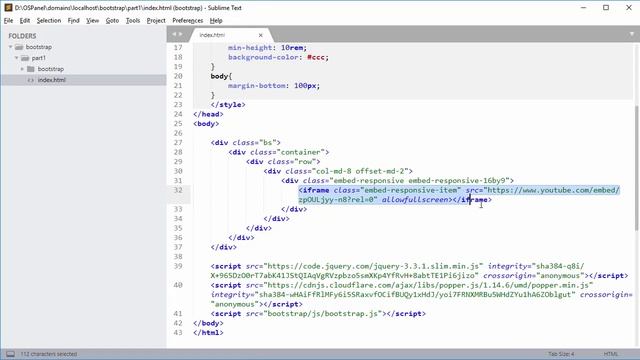Click the closing </html> tag
The image size is (640, 360).
(208, 333)
